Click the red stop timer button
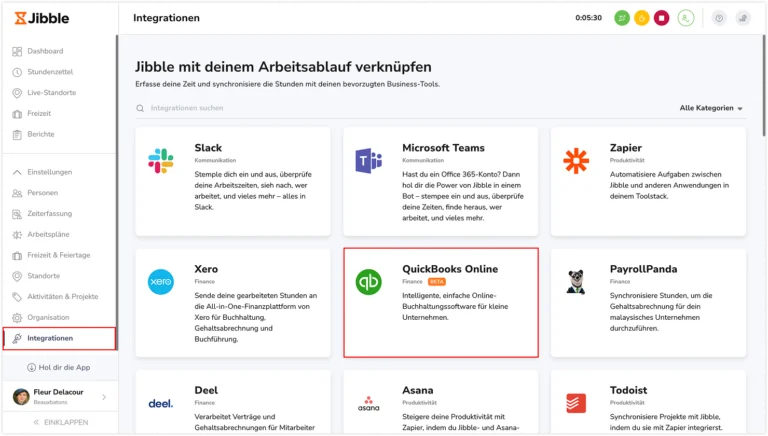 pyautogui.click(x=661, y=18)
